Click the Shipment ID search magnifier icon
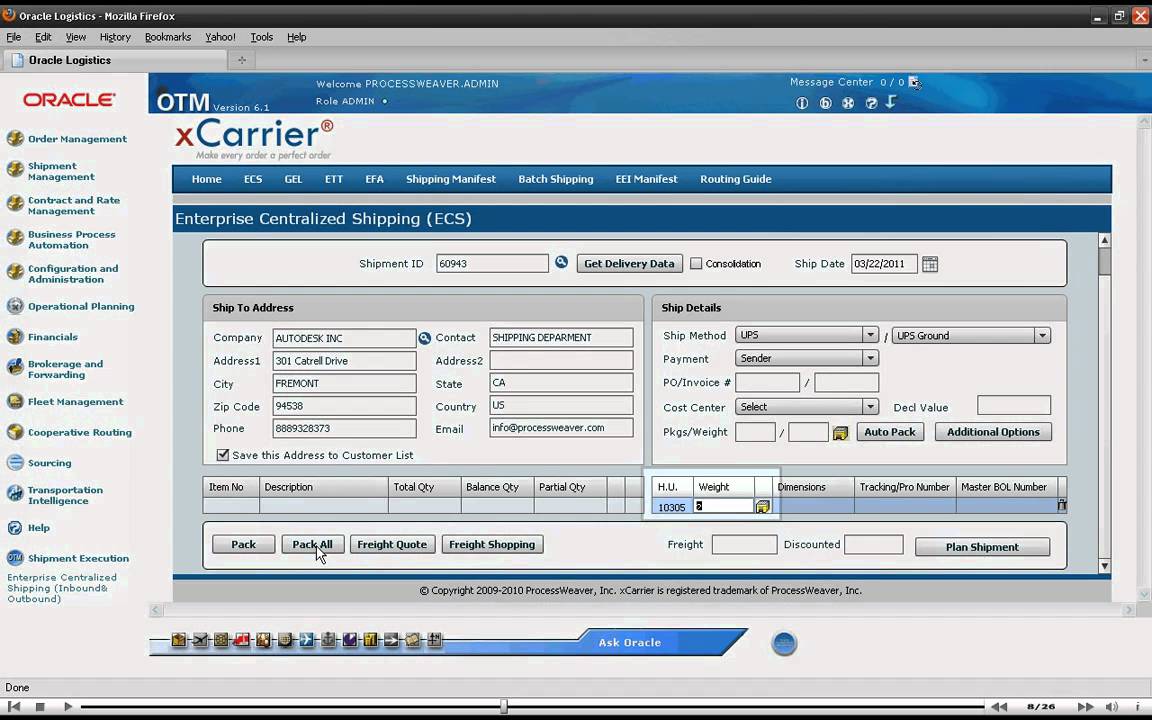This screenshot has width=1152, height=720. (x=561, y=262)
